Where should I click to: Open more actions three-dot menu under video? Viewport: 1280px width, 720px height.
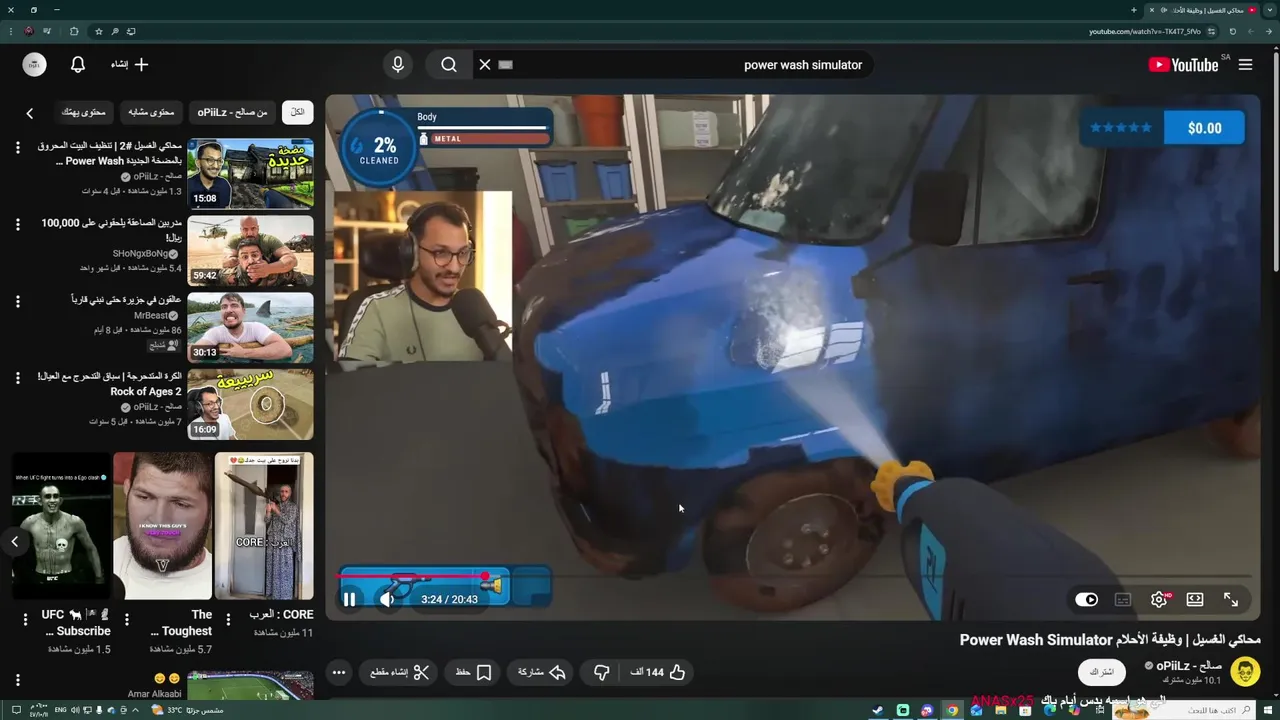coord(339,672)
